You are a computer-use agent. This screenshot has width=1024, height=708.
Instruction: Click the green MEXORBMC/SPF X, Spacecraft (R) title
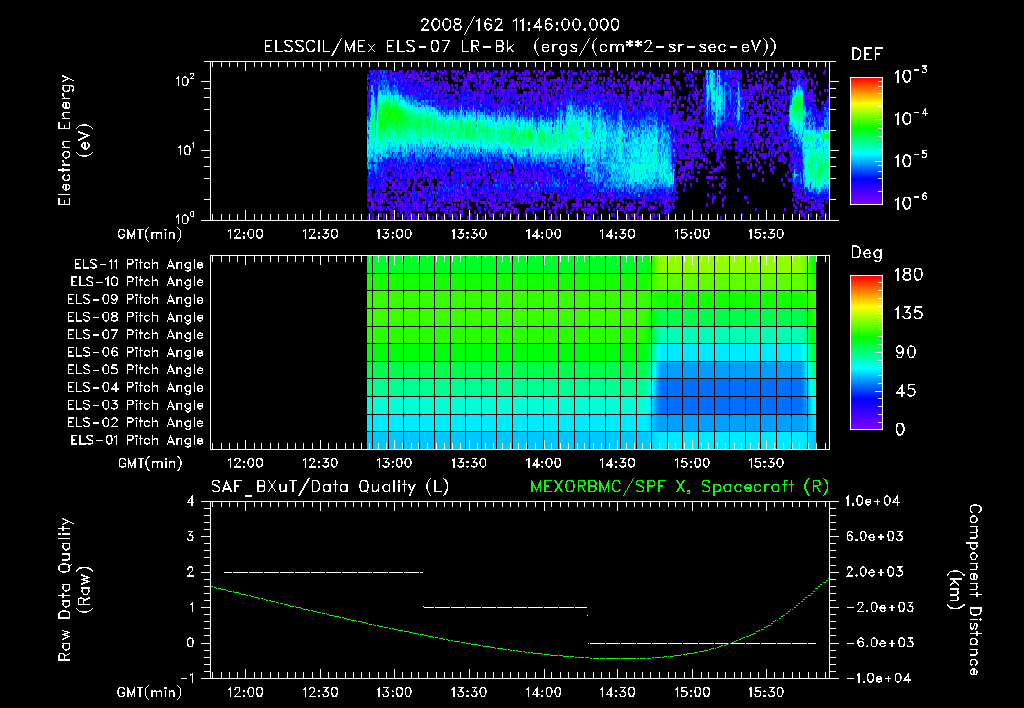tap(679, 487)
